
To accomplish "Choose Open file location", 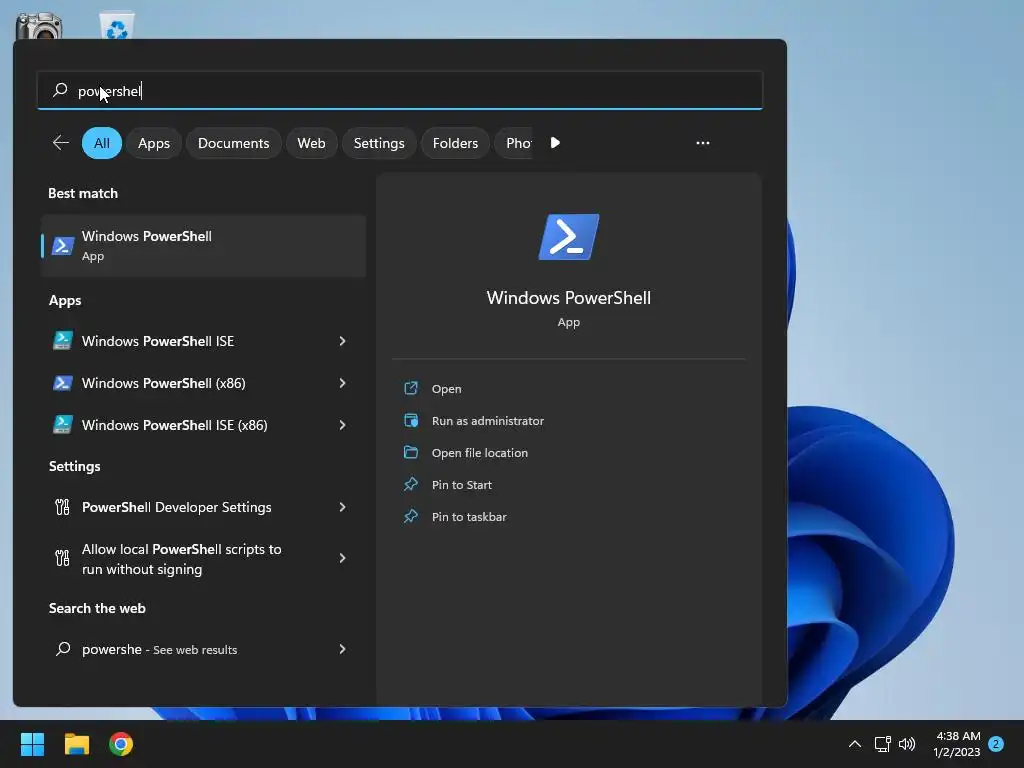I will click(479, 453).
